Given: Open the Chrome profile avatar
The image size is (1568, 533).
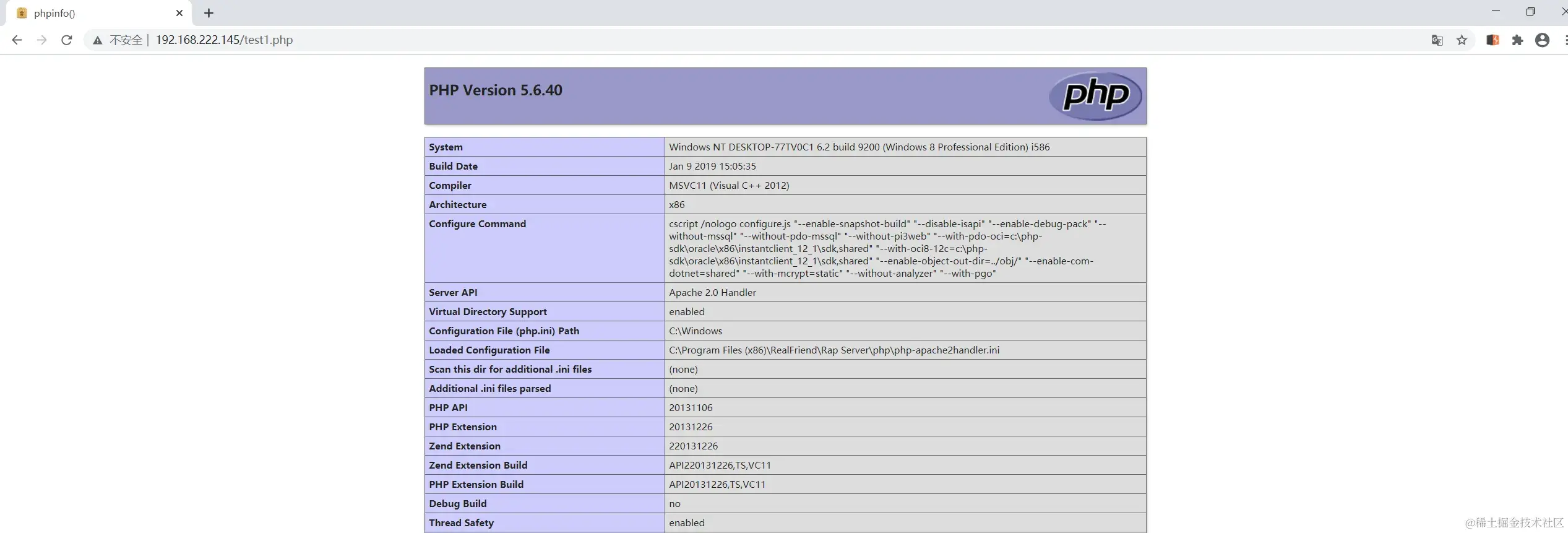Looking at the screenshot, I should coord(1542,40).
